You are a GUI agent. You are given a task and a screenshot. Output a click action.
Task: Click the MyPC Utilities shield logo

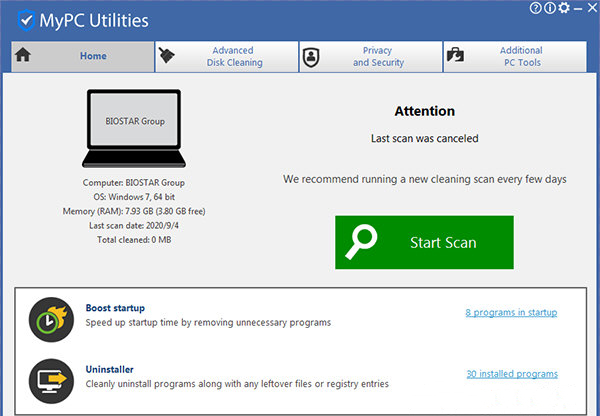[x=26, y=20]
